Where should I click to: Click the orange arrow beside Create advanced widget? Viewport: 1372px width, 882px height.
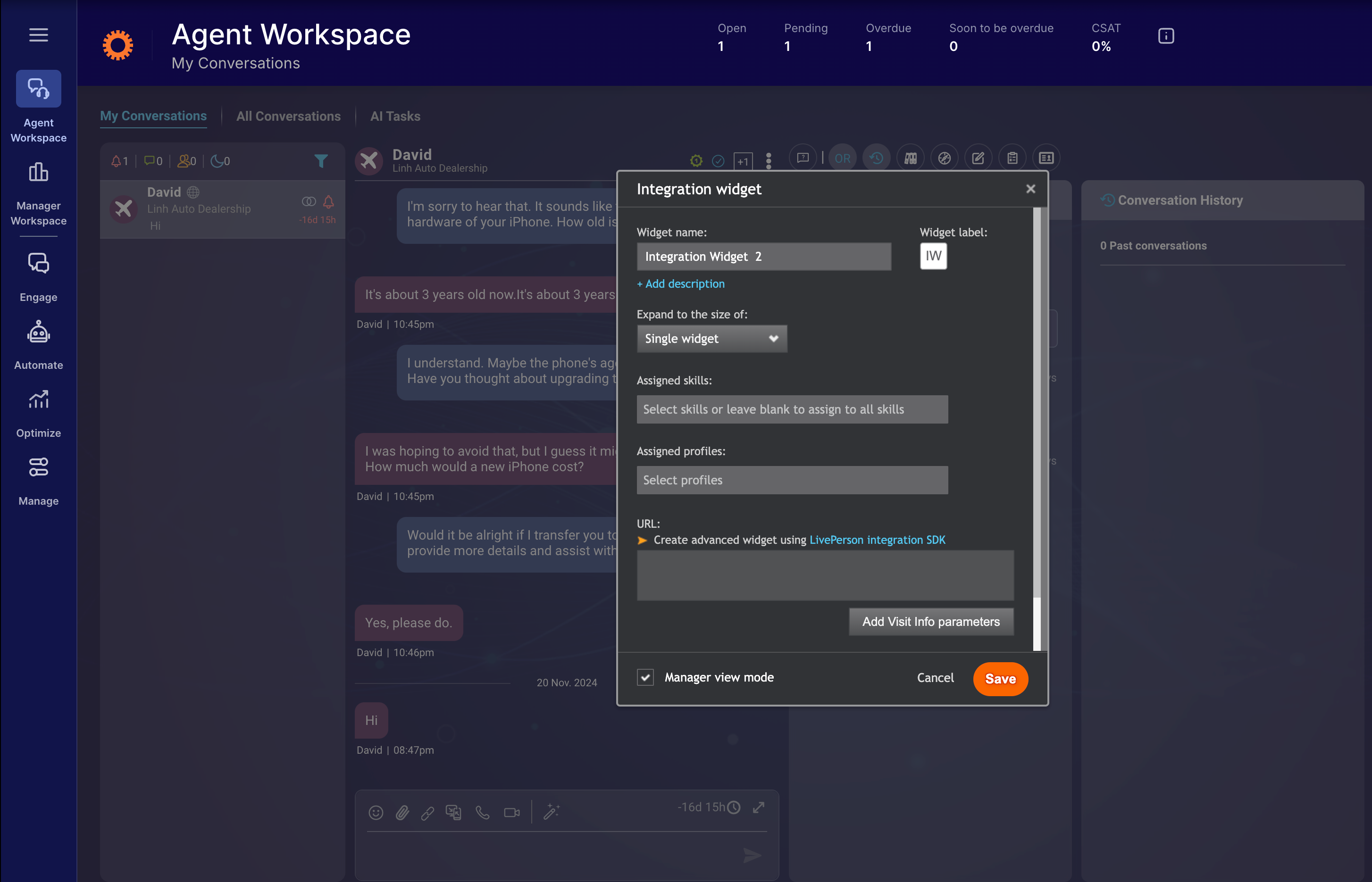(x=642, y=540)
